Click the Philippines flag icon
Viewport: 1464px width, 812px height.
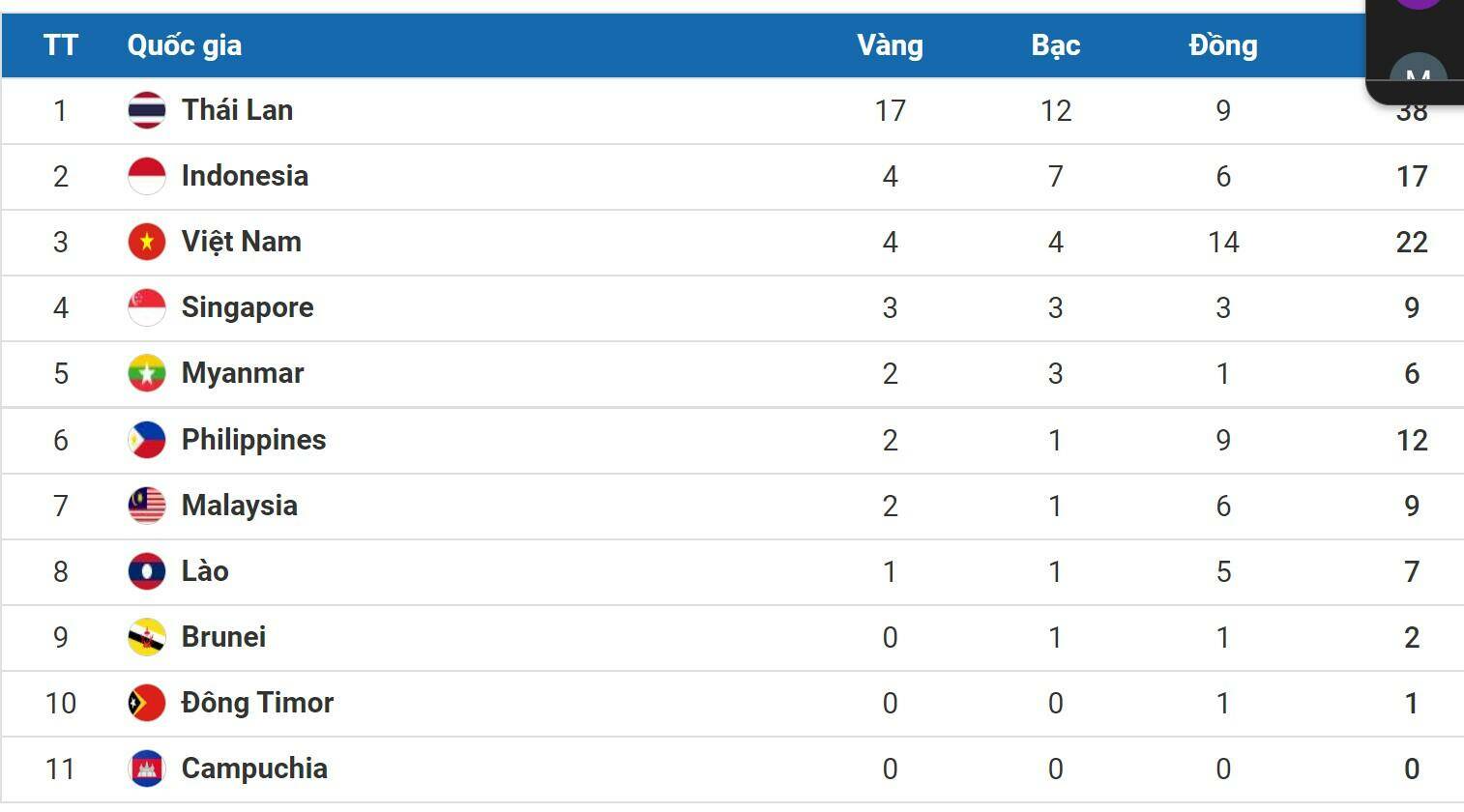pos(147,440)
